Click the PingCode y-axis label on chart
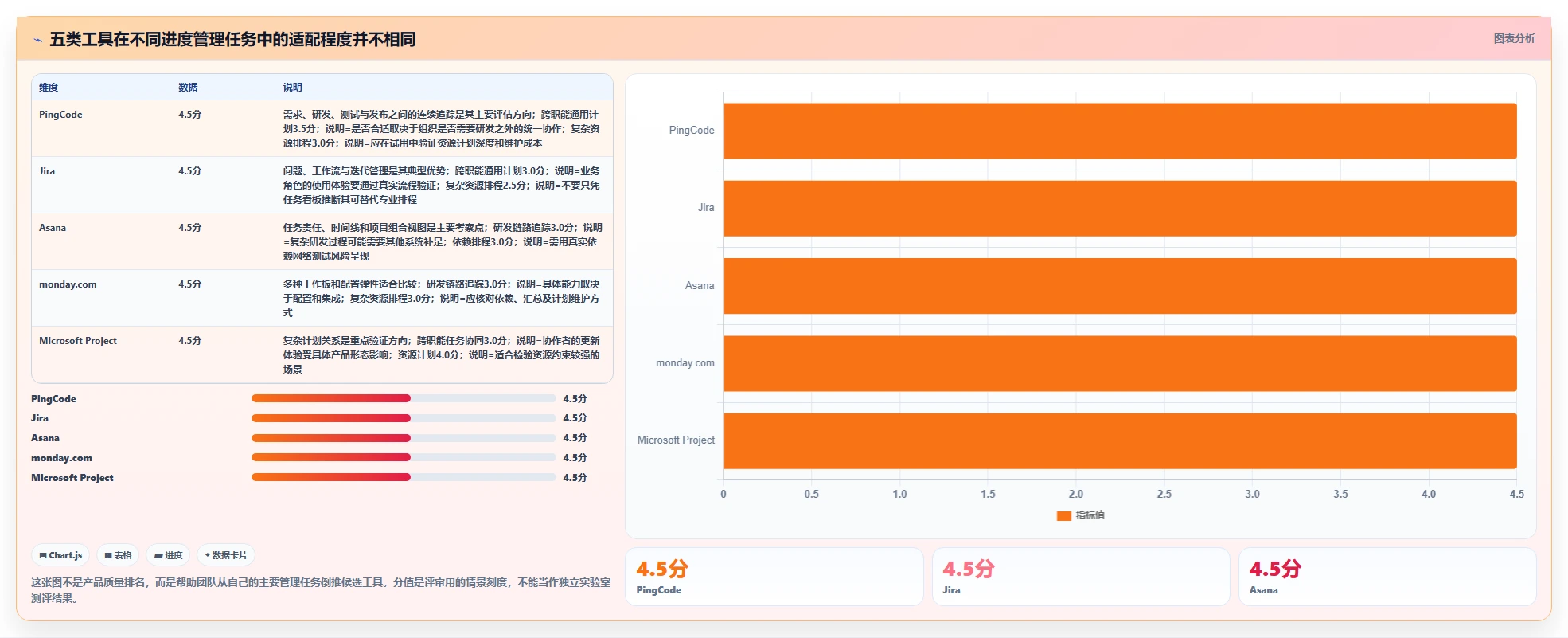This screenshot has height=638, width=1568. tap(692, 131)
